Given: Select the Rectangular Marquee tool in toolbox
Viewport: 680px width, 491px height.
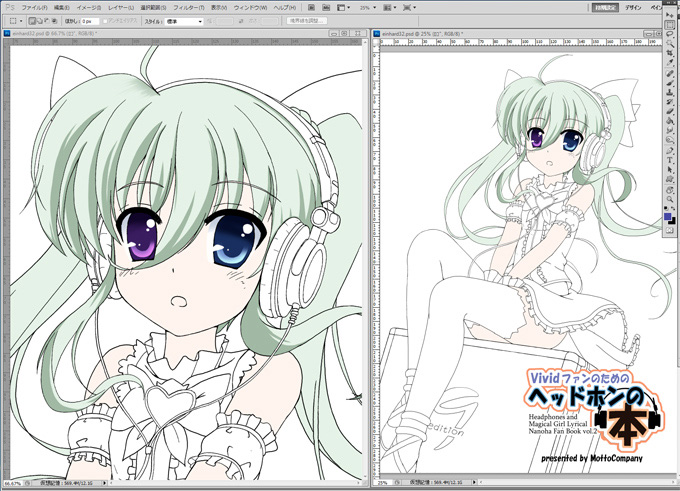Looking at the screenshot, I should coord(670,26).
